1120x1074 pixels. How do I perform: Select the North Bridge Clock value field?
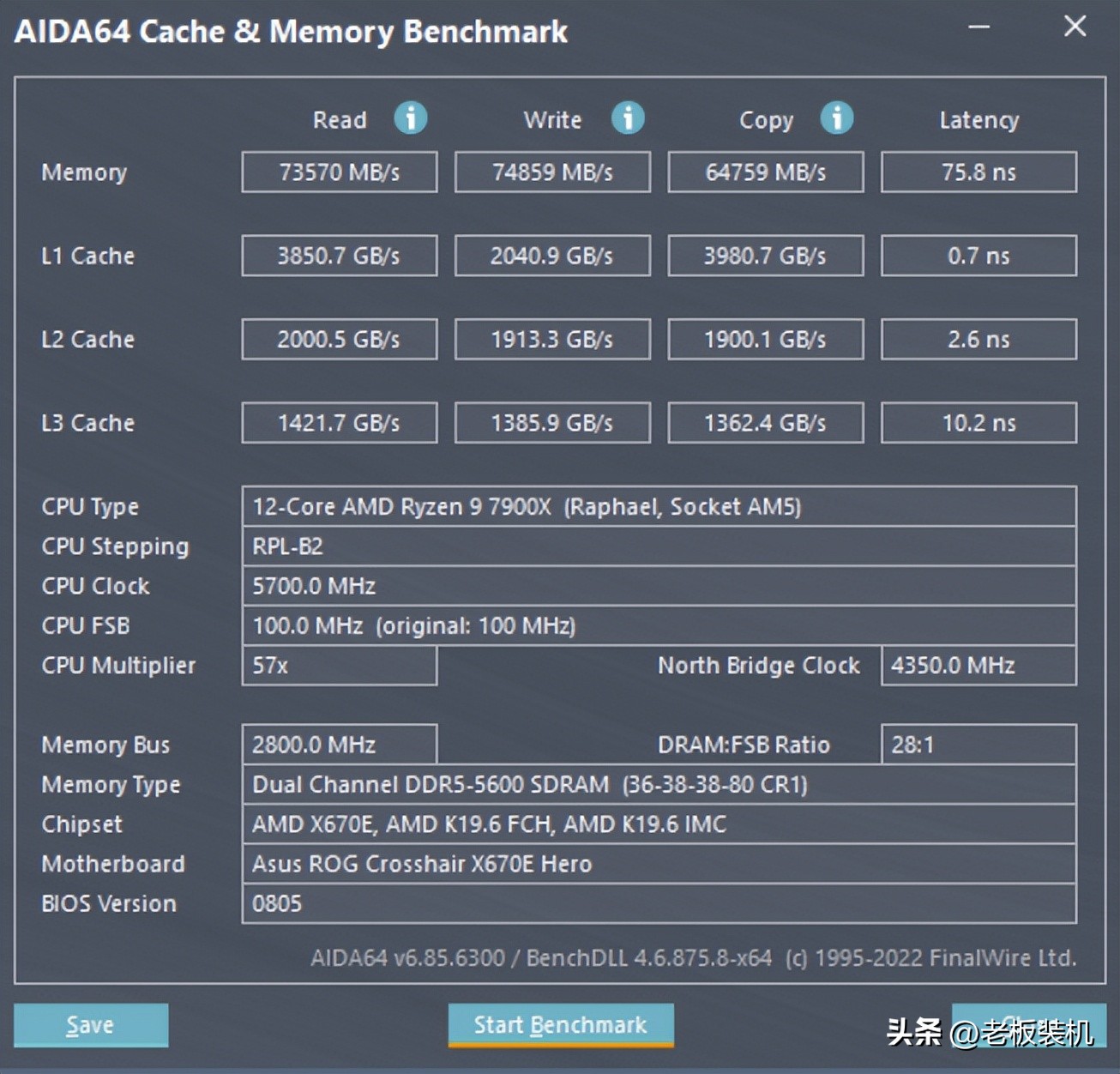coord(978,665)
